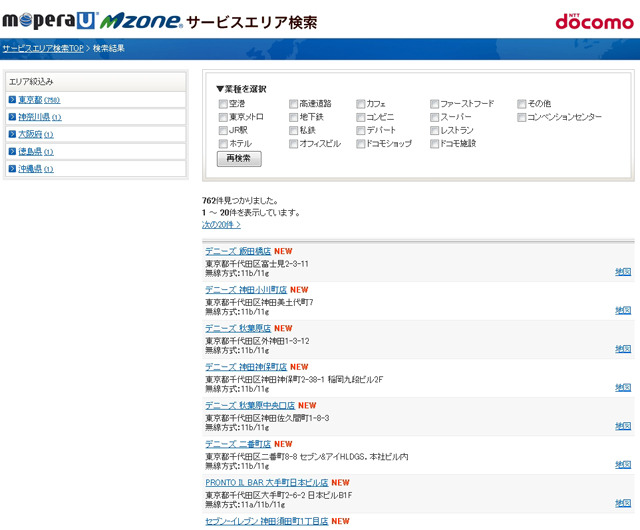The width and height of the screenshot is (640, 530).
Task: Check the 私鉄 checkbox
Action: click(x=293, y=130)
